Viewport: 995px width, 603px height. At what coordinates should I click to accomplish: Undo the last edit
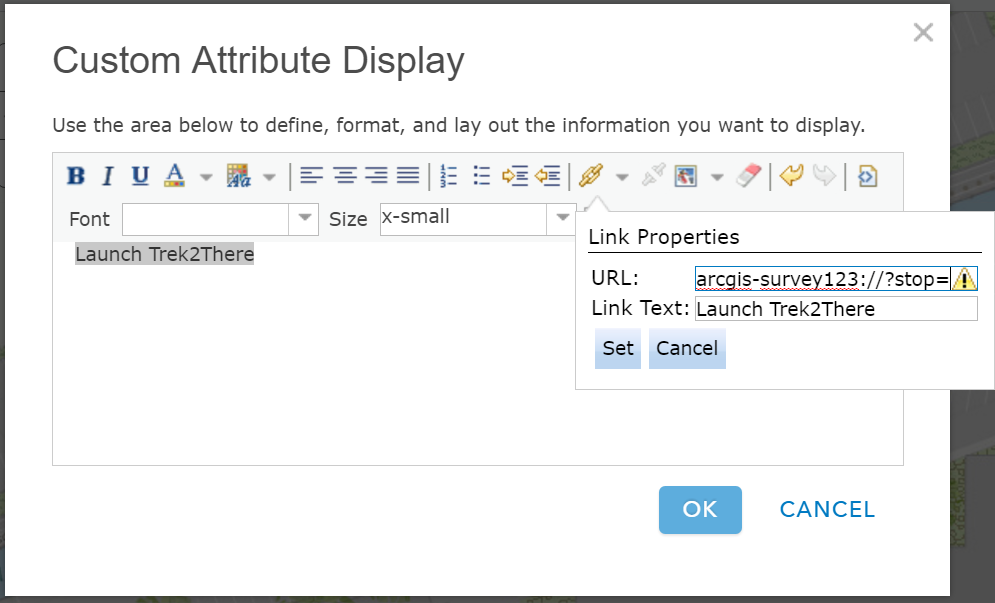coord(792,177)
